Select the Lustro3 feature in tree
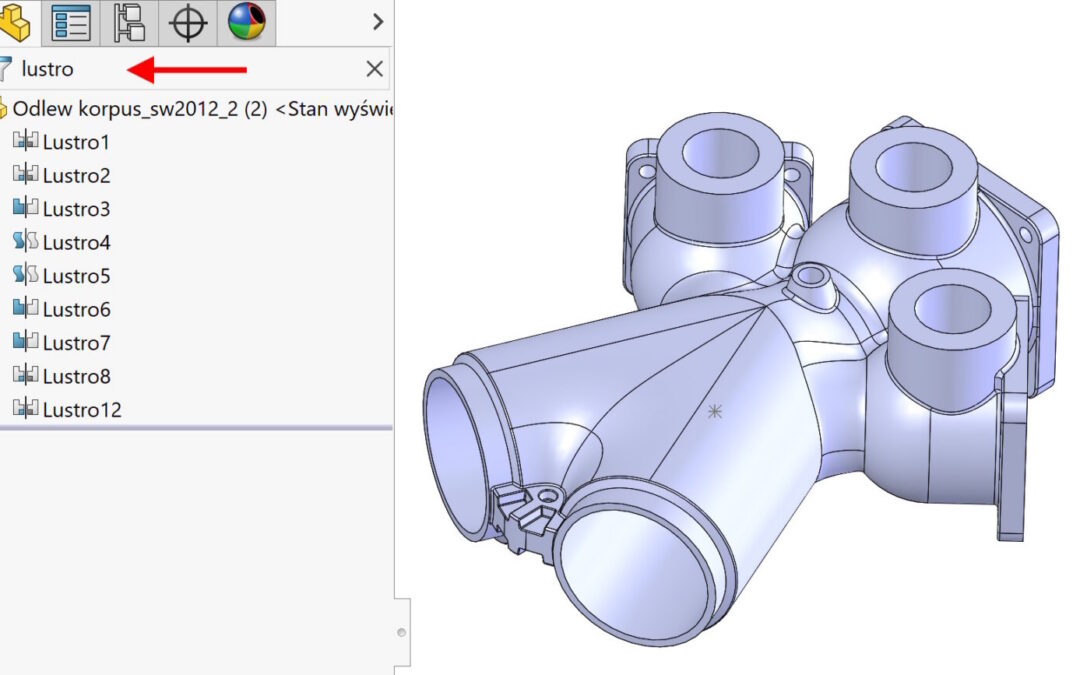This screenshot has width=1080, height=675. pyautogui.click(x=76, y=209)
